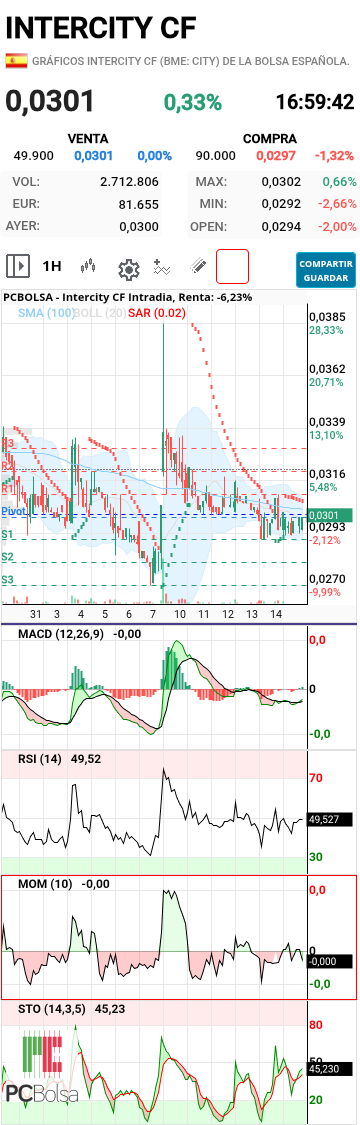This screenshot has height=1125, width=360.
Task: Click the red buy price 0,0297
Action: click(x=277, y=156)
